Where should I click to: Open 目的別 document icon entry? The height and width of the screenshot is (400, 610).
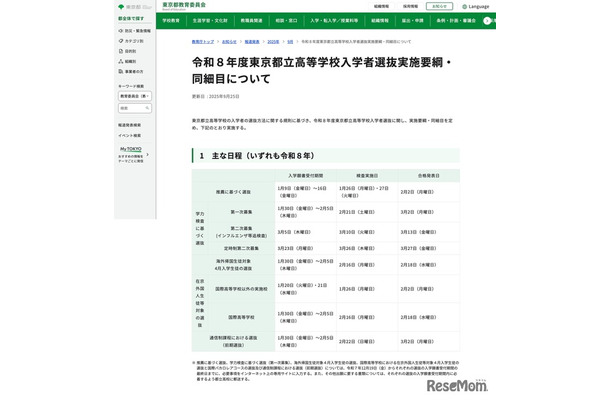click(x=127, y=51)
